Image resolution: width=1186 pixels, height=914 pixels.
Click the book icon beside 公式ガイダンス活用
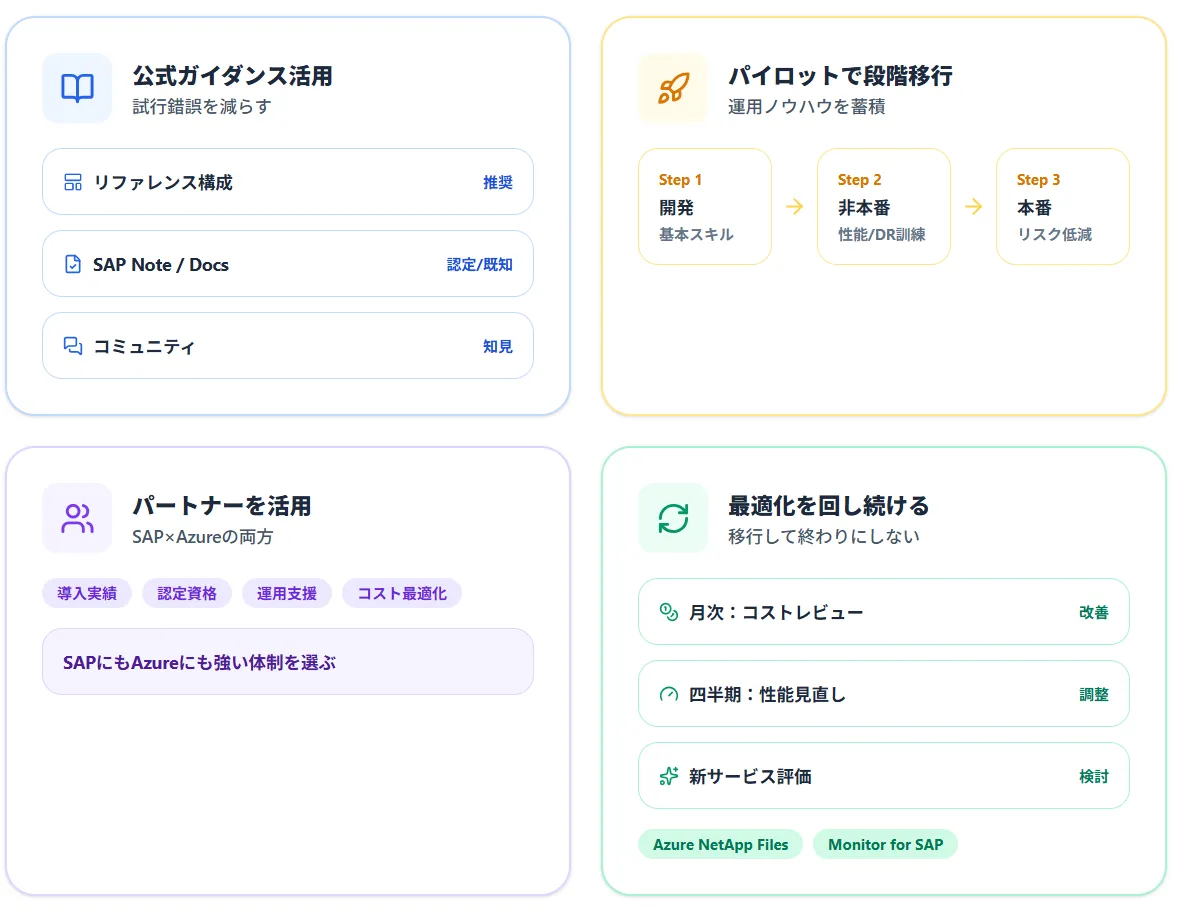76,88
